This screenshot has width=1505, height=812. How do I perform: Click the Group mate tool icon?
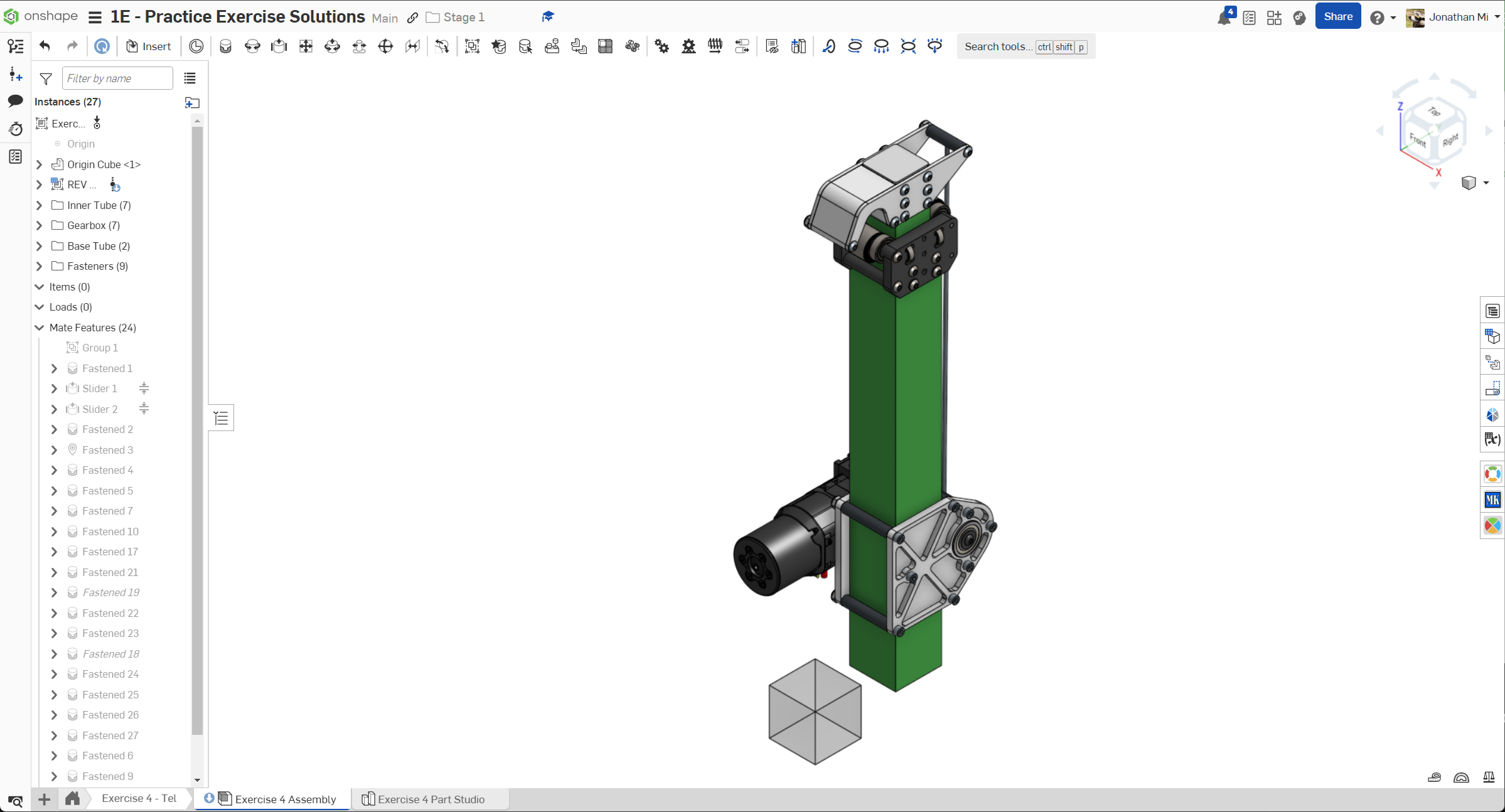[x=472, y=46]
